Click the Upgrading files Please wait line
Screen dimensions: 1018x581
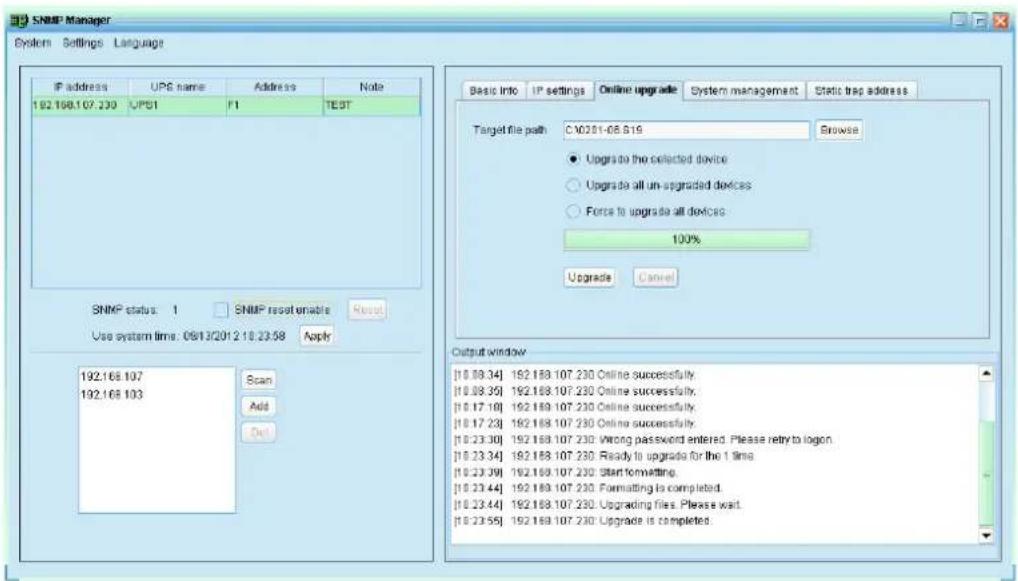pyautogui.click(x=597, y=504)
